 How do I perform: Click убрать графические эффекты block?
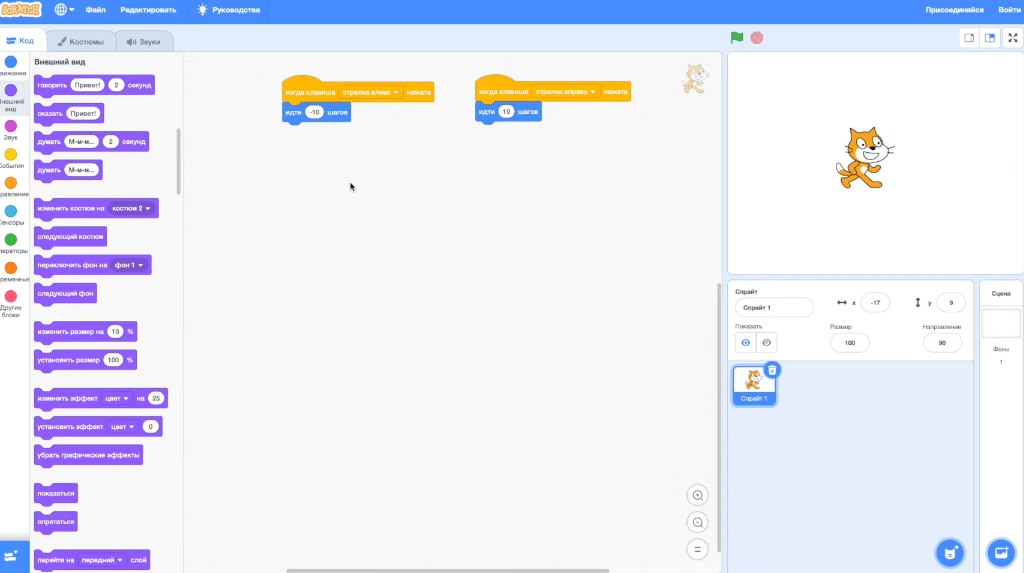tap(88, 455)
